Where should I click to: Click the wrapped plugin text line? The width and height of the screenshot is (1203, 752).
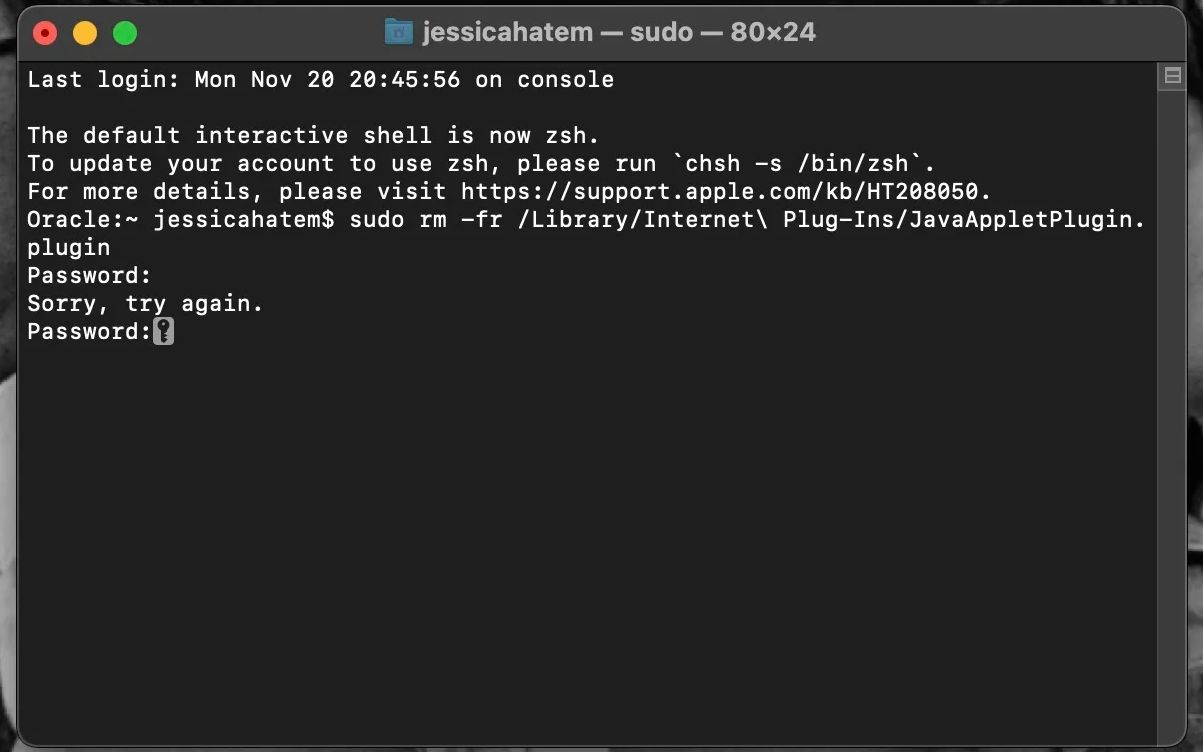[x=67, y=247]
